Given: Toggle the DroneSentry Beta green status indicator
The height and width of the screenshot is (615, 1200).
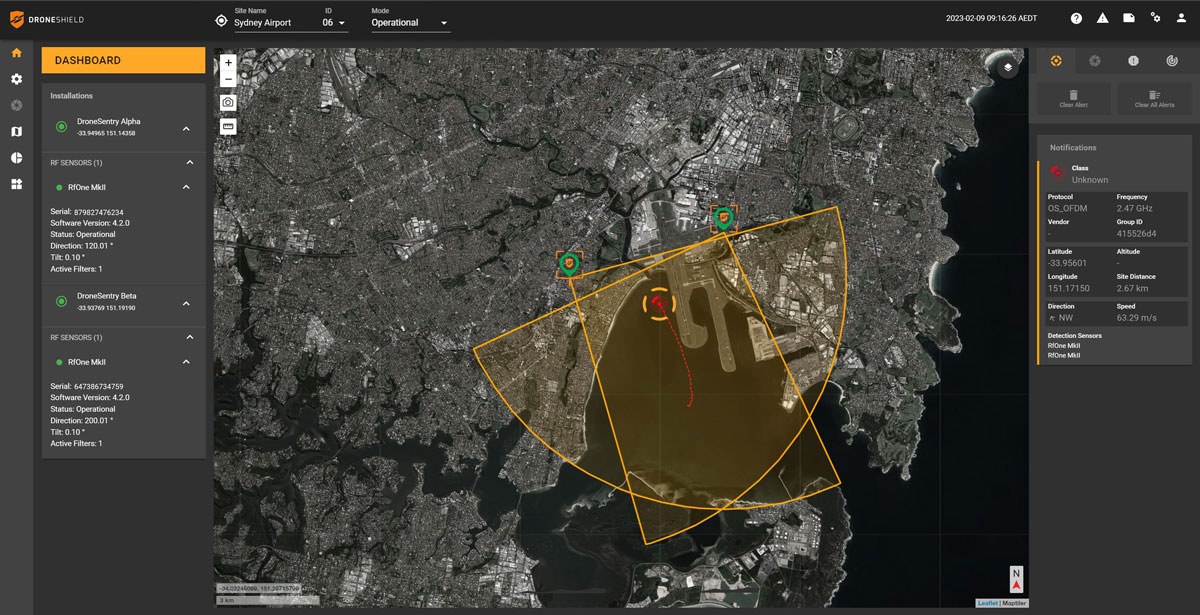Looking at the screenshot, I should (x=62, y=301).
